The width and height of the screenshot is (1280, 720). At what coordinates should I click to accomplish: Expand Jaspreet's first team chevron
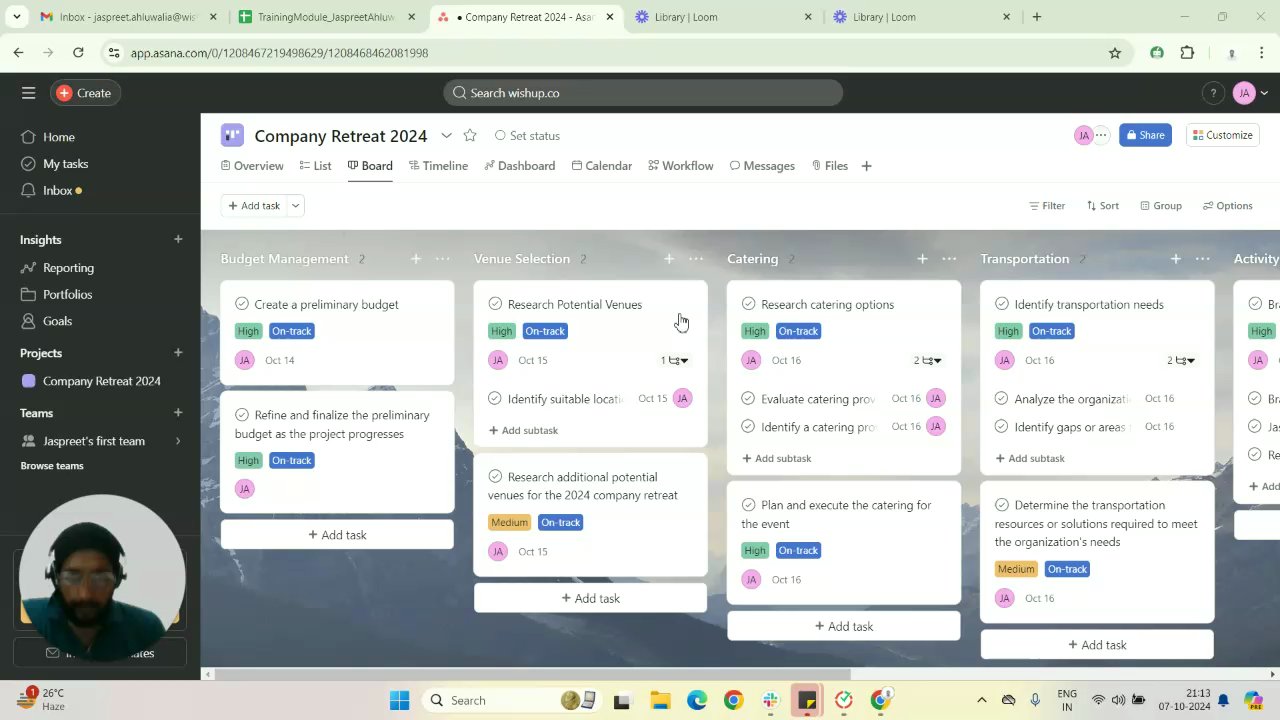click(178, 441)
